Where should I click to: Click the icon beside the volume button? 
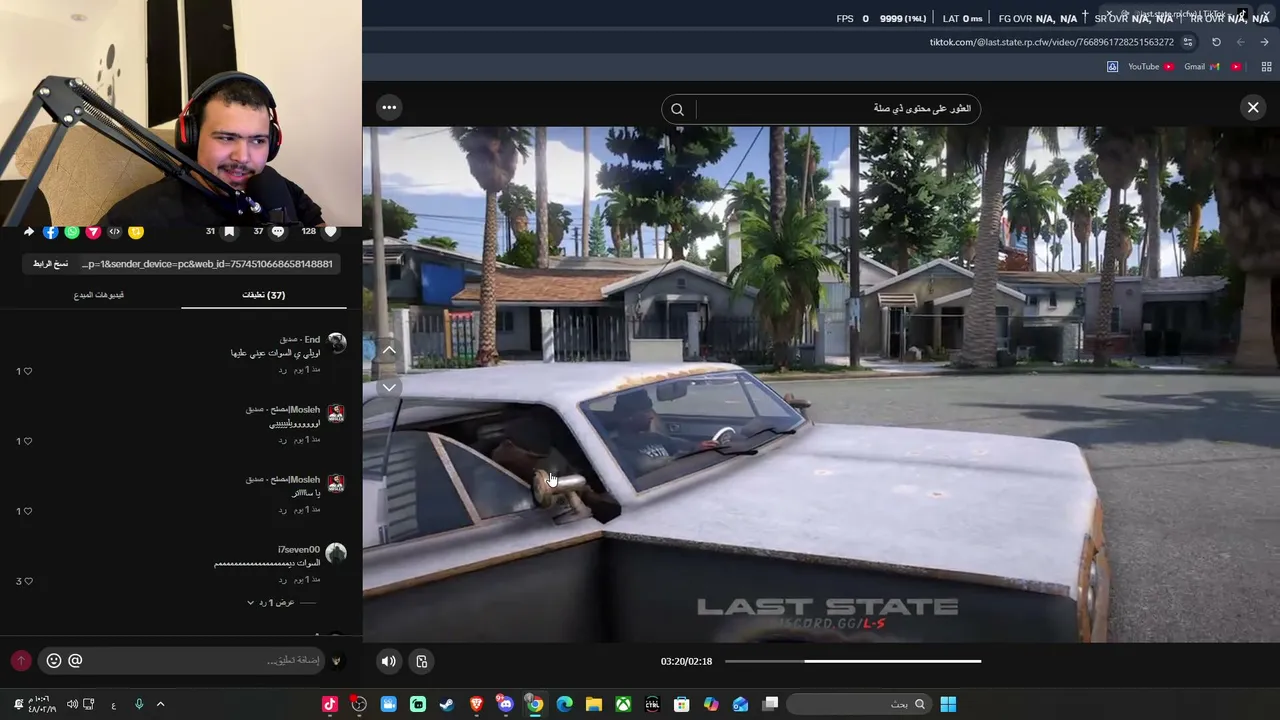pyautogui.click(x=422, y=661)
